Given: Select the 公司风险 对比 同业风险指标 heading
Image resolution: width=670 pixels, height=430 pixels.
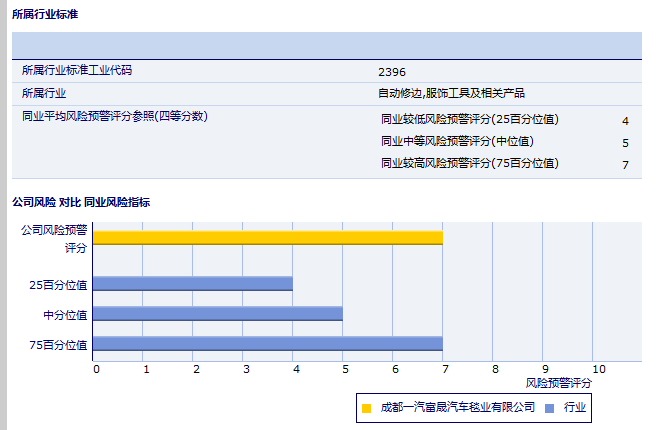Looking at the screenshot, I should pos(81,202).
